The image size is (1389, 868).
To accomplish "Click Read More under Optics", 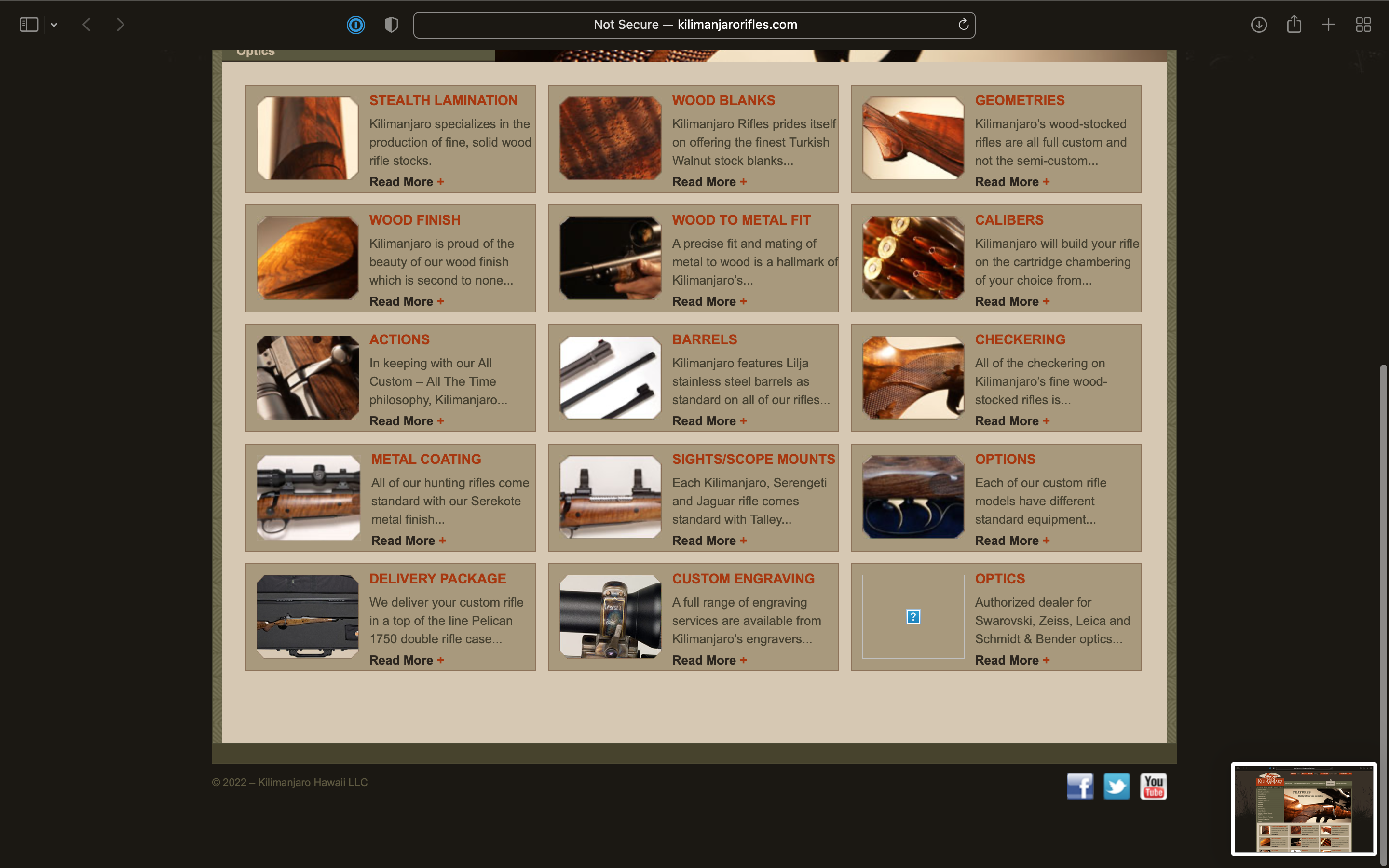I will 1012,660.
